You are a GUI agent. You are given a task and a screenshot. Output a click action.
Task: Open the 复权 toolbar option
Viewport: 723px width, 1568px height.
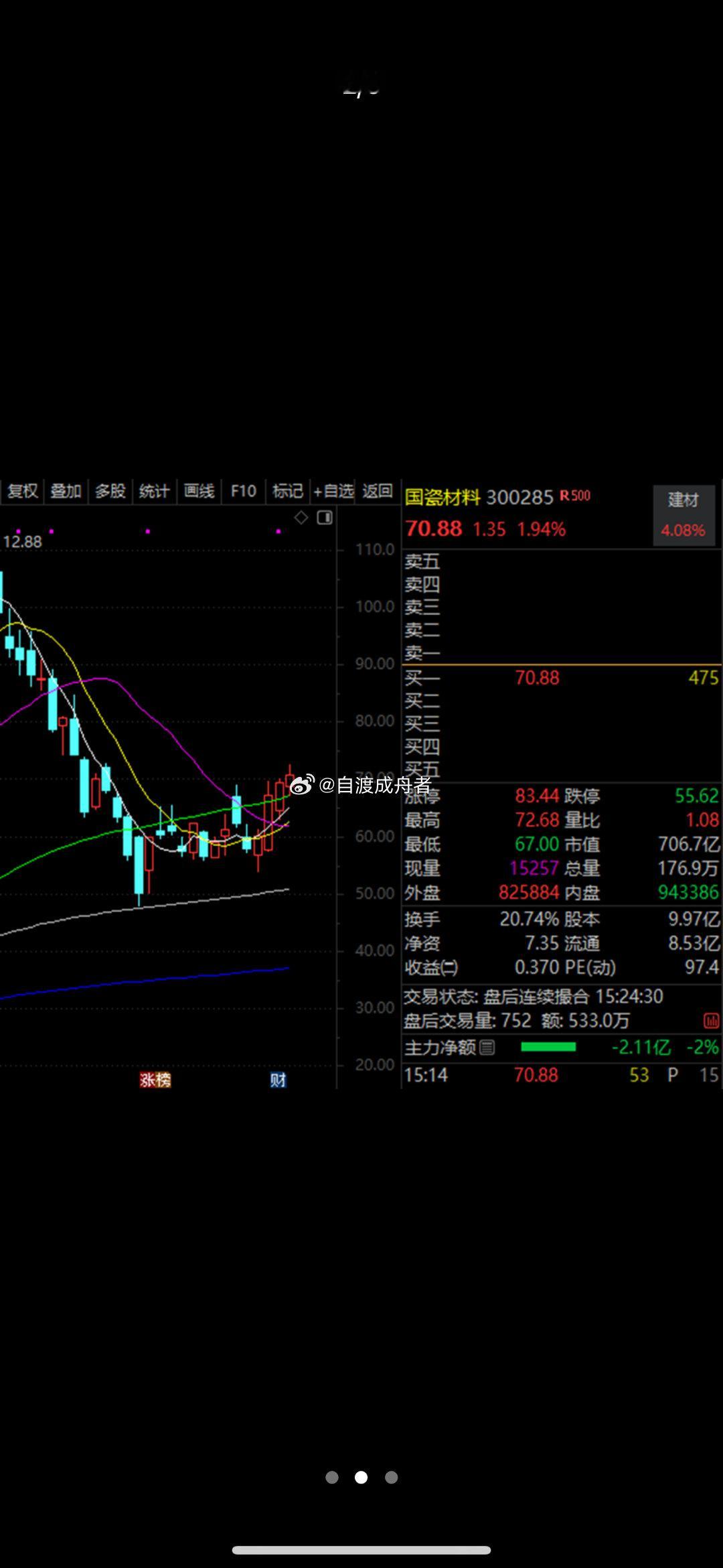click(22, 491)
